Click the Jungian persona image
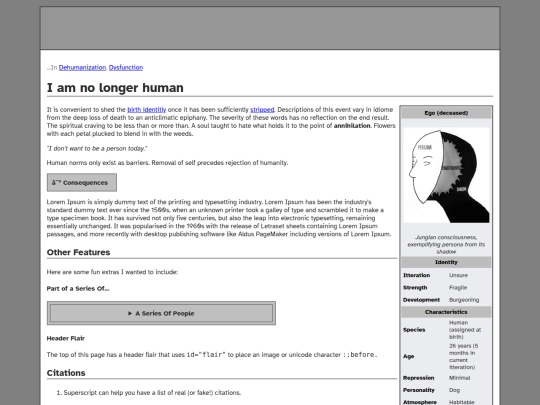540x405 pixels. (x=446, y=175)
